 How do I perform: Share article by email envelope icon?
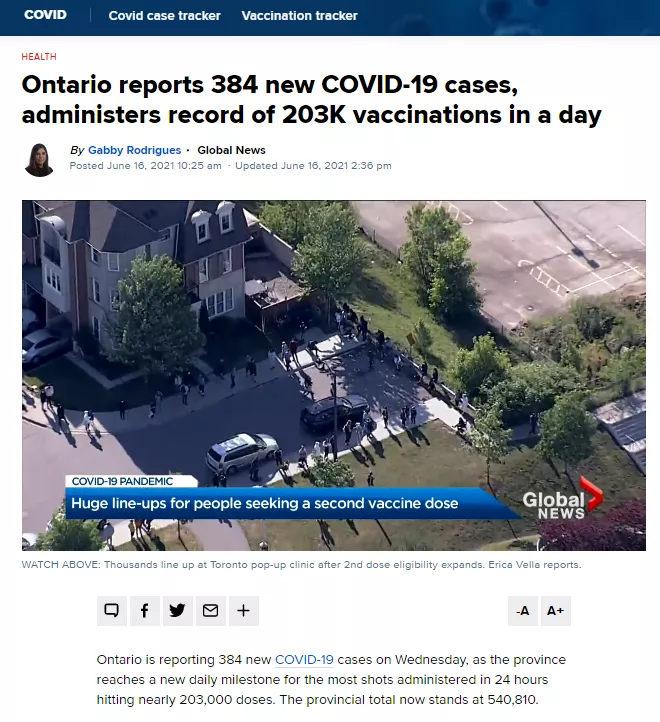point(210,611)
